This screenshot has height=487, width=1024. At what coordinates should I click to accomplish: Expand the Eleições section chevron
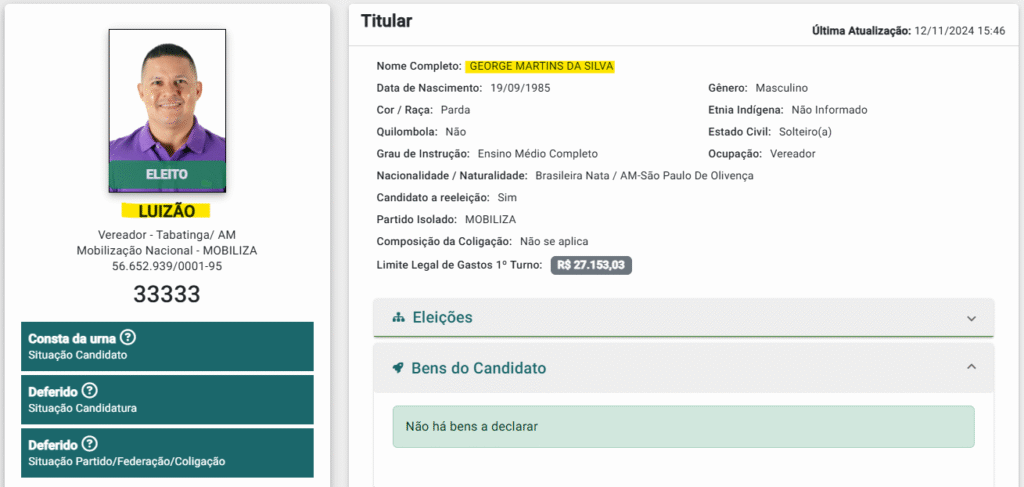pyautogui.click(x=970, y=318)
